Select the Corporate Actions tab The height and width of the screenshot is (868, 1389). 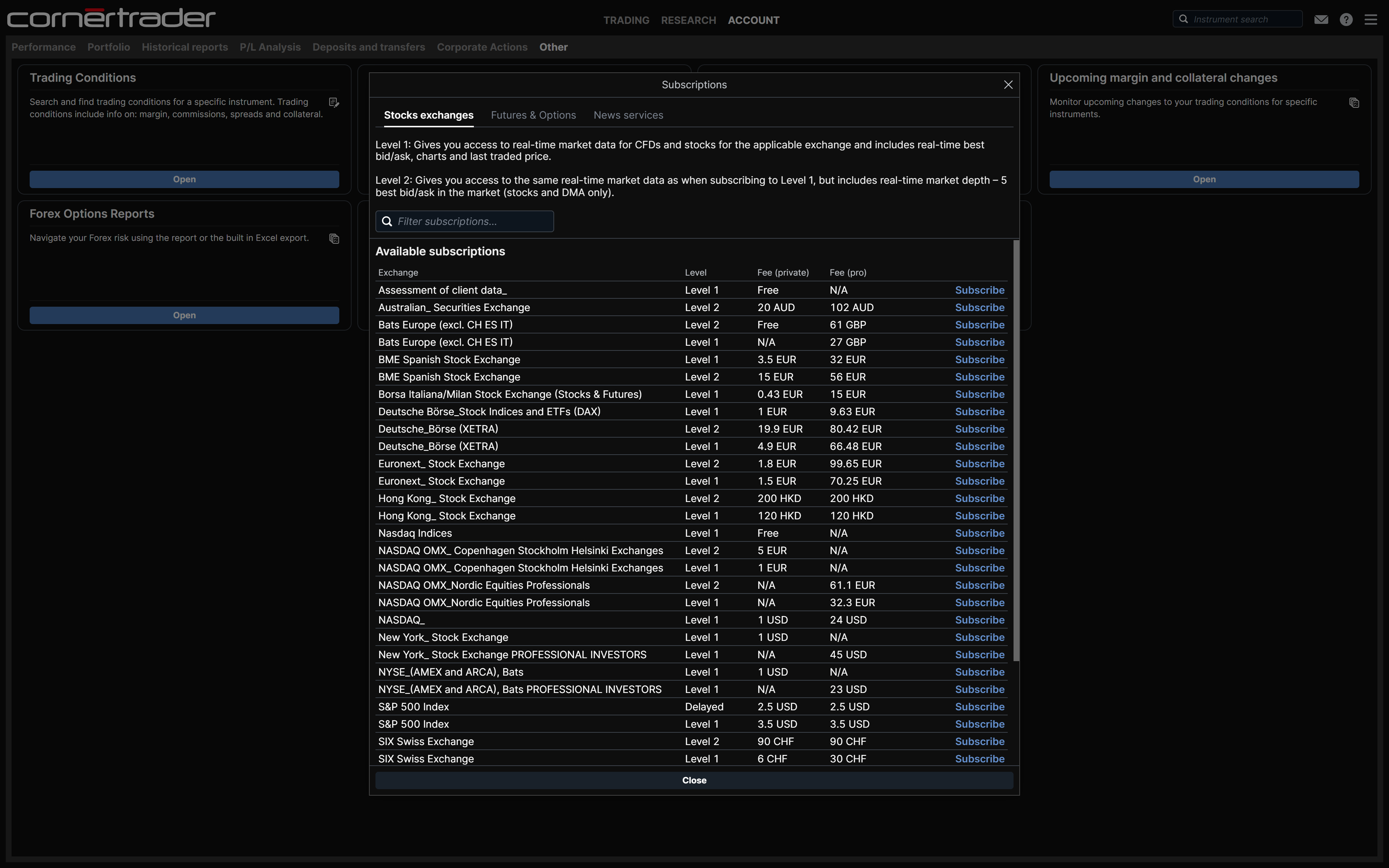(482, 47)
